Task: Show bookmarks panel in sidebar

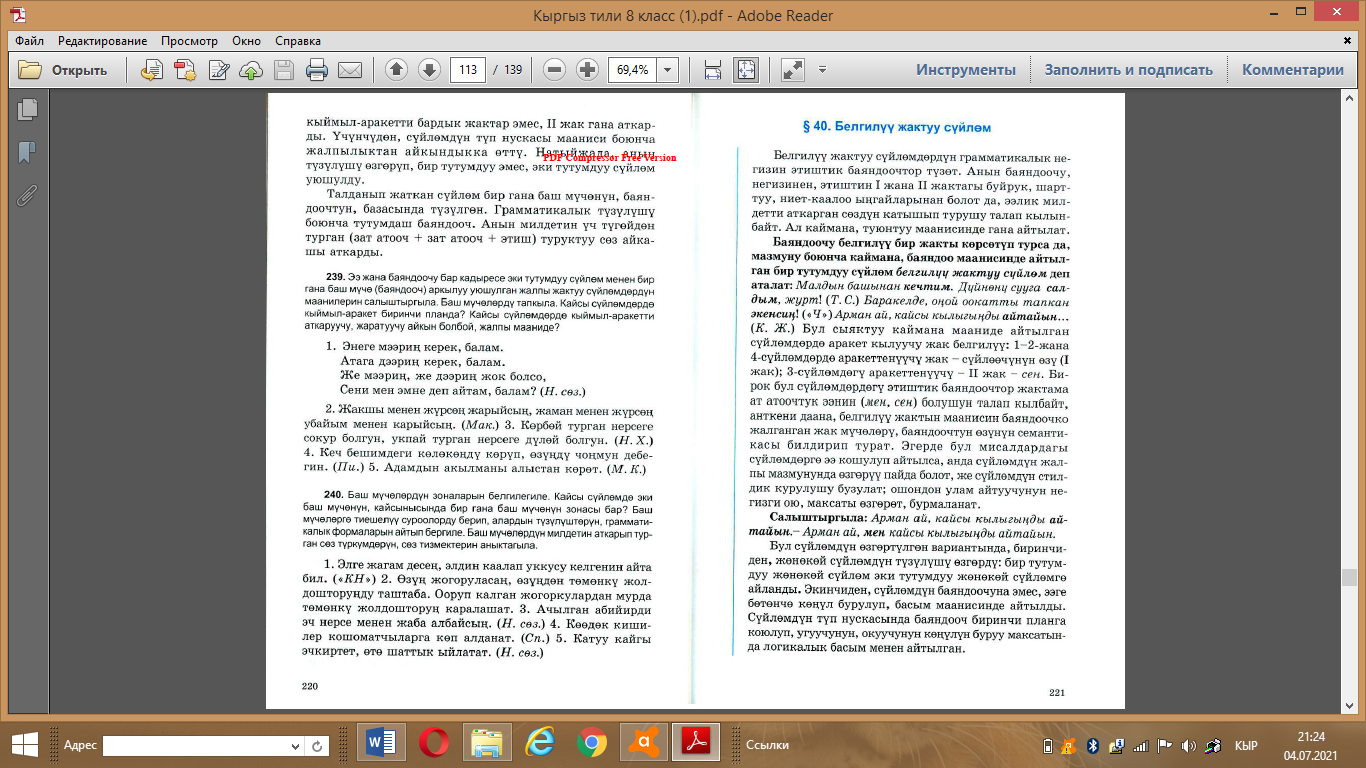Action: click(27, 152)
